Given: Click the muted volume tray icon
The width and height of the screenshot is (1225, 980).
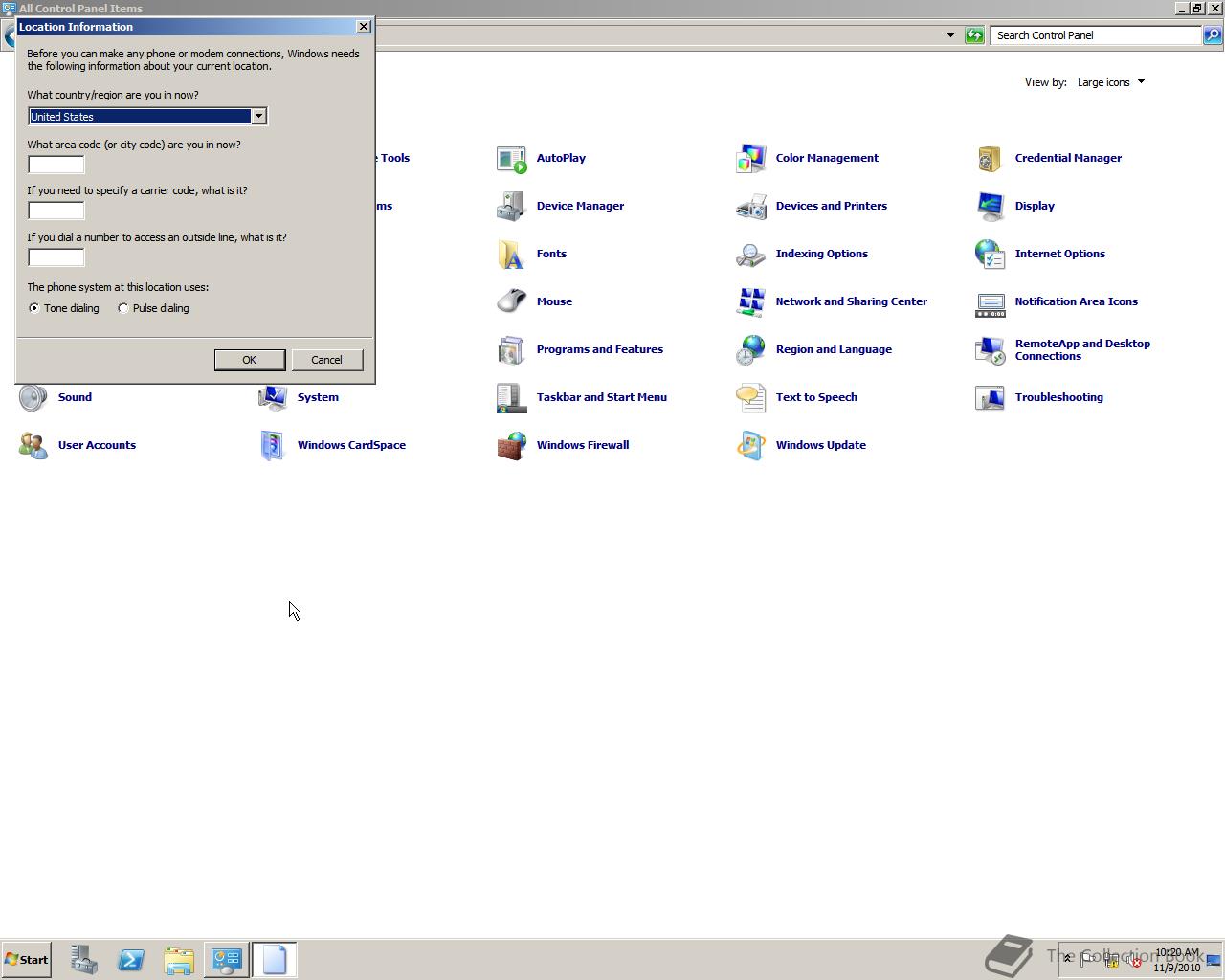Looking at the screenshot, I should pyautogui.click(x=1133, y=960).
